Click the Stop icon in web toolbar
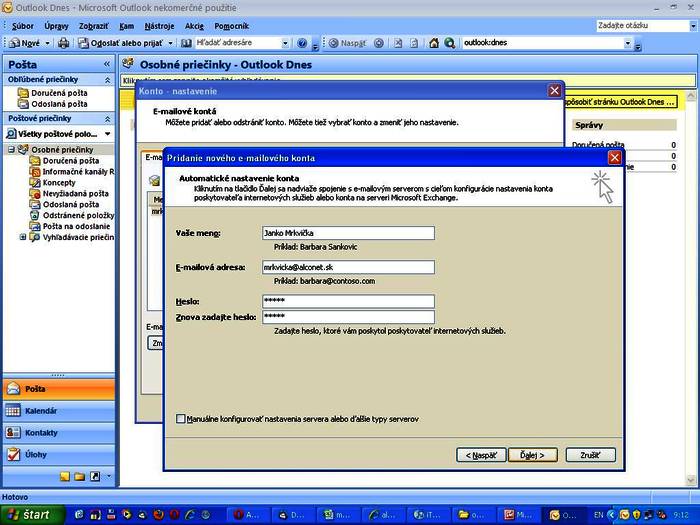This screenshot has height=525, width=700. tap(398, 43)
